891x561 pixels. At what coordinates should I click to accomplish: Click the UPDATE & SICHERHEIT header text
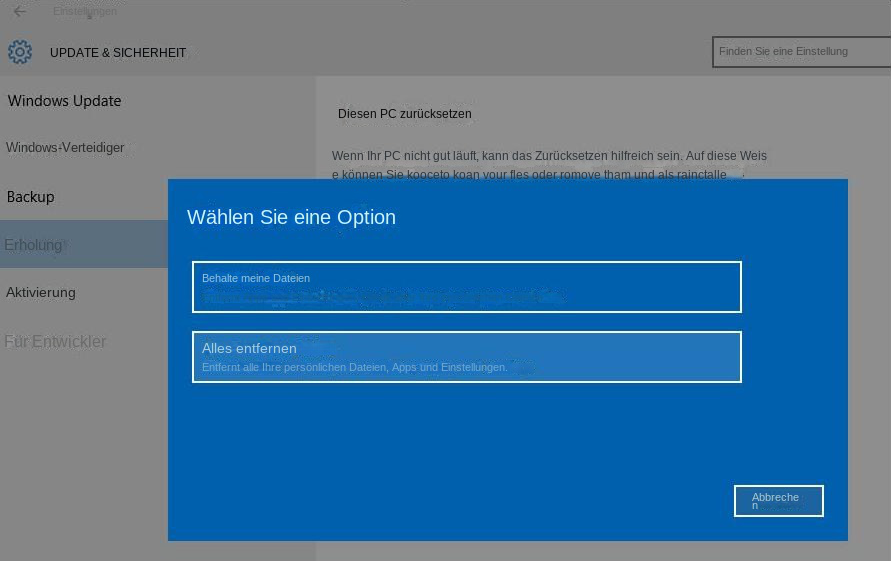tap(118, 53)
